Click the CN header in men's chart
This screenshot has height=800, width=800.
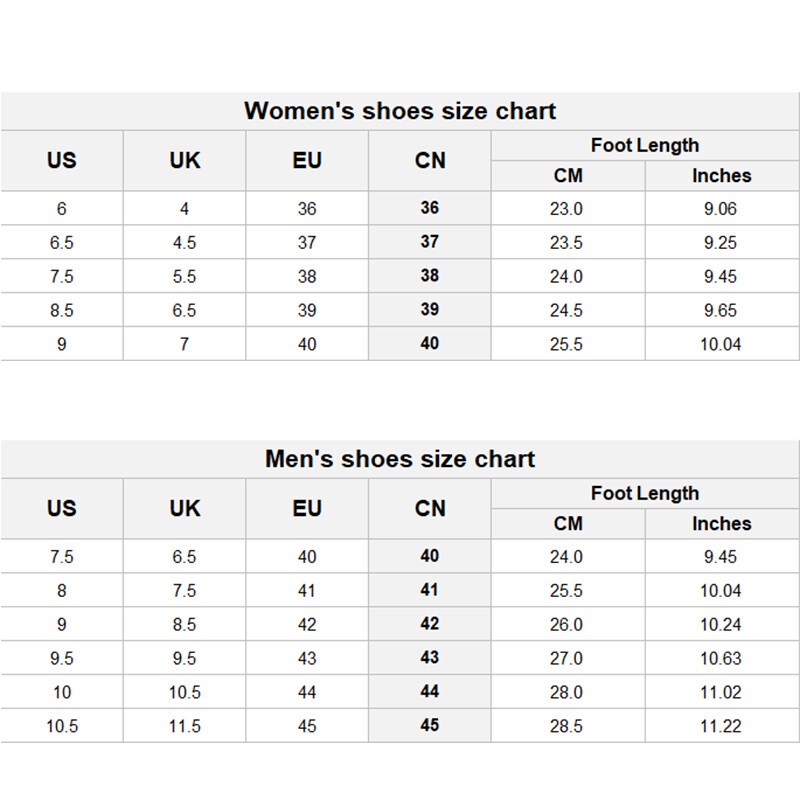point(430,508)
